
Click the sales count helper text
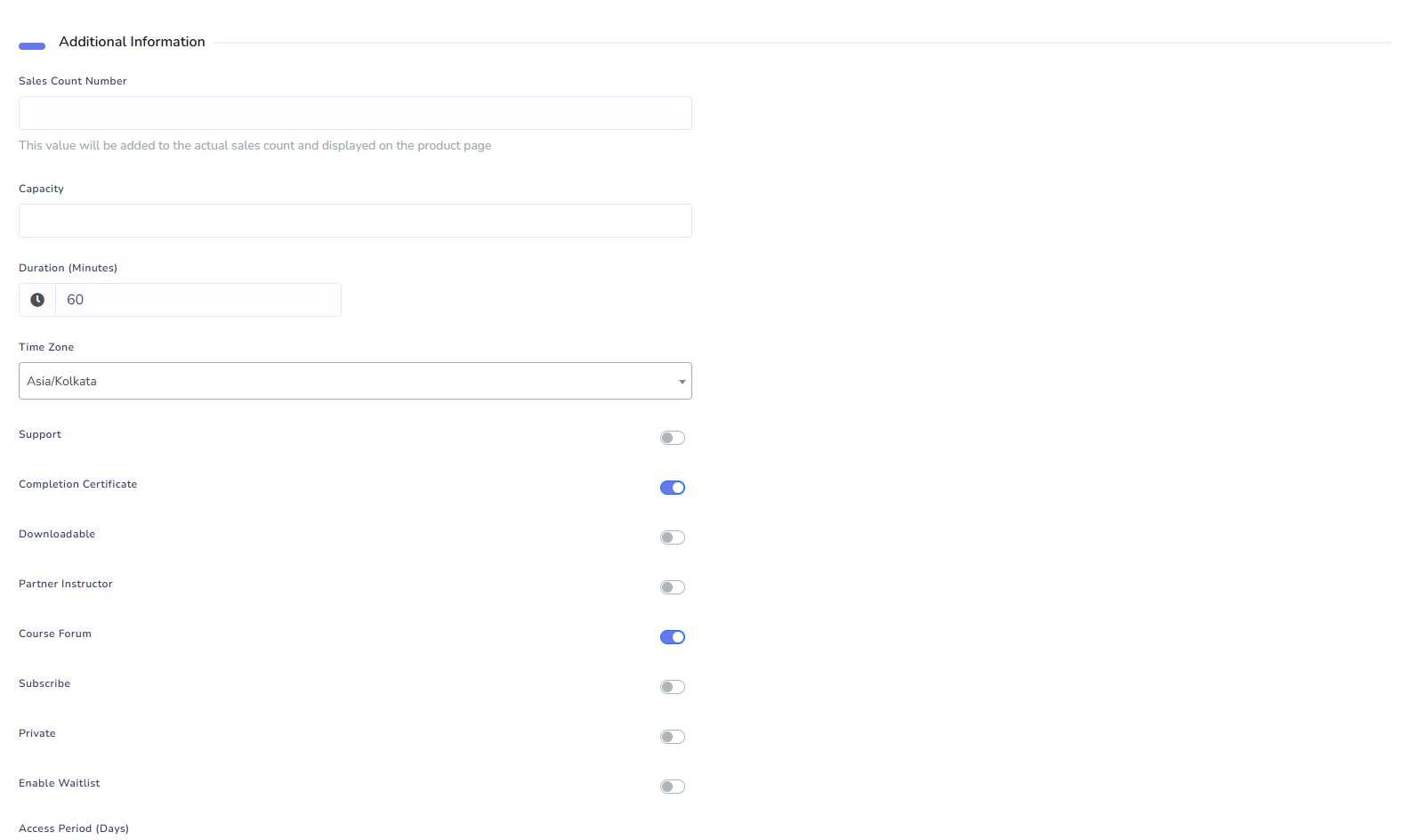point(254,145)
